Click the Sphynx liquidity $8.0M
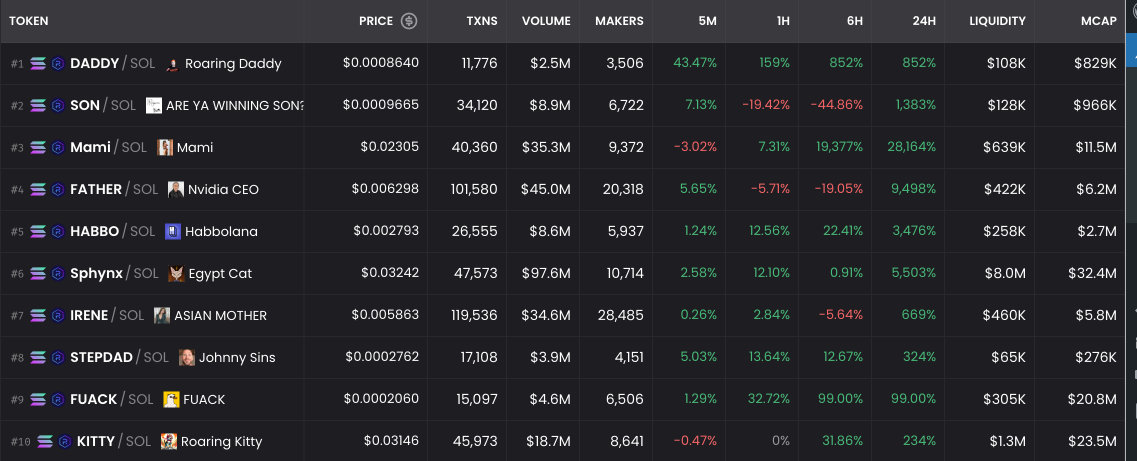 [x=1005, y=274]
